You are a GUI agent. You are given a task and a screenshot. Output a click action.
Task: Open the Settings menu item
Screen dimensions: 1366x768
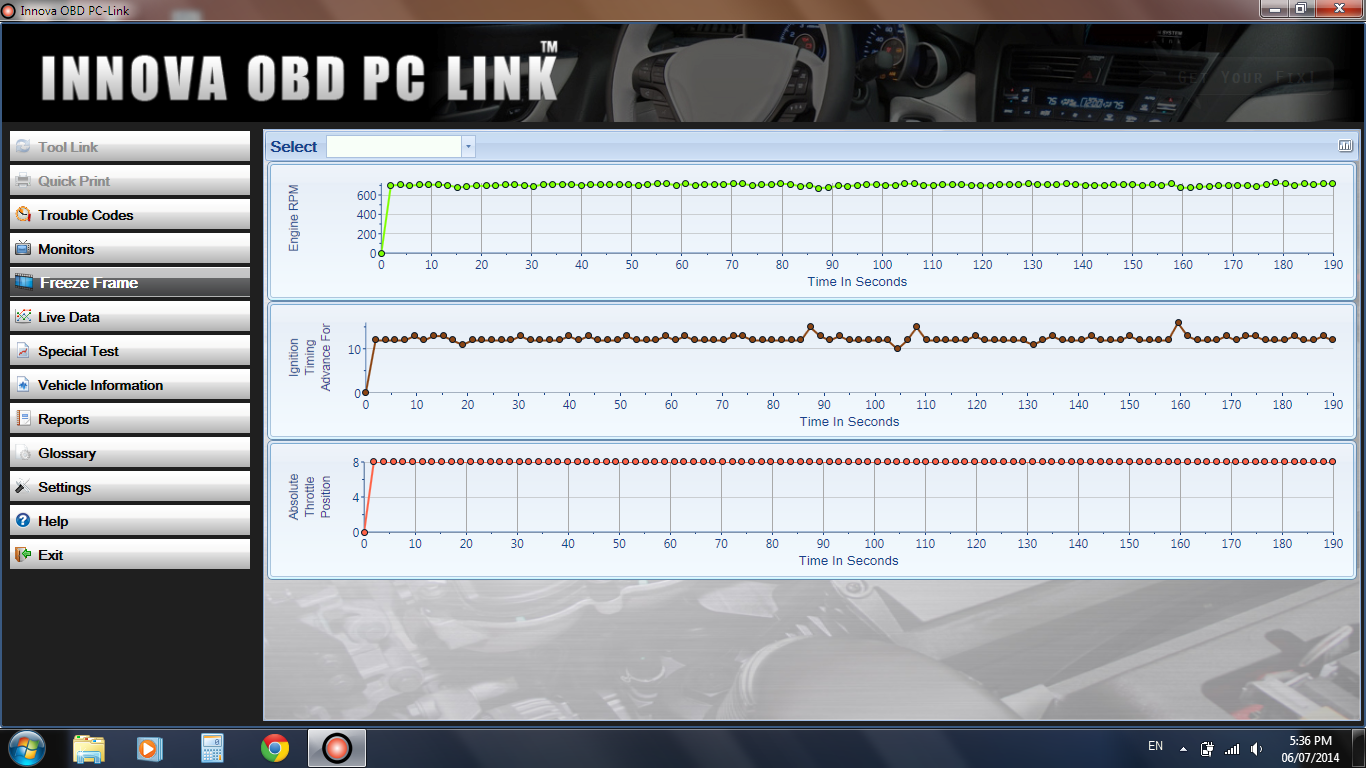(130, 487)
